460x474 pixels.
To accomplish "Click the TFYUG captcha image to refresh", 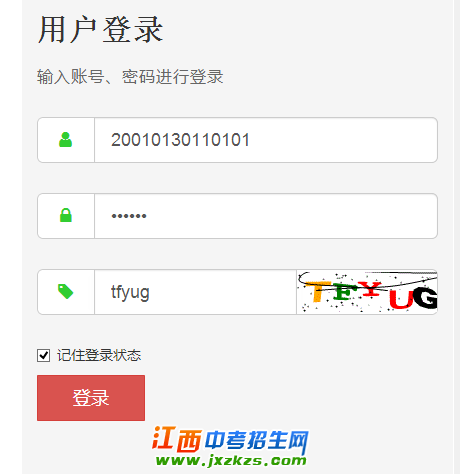I will pyautogui.click(x=367, y=292).
